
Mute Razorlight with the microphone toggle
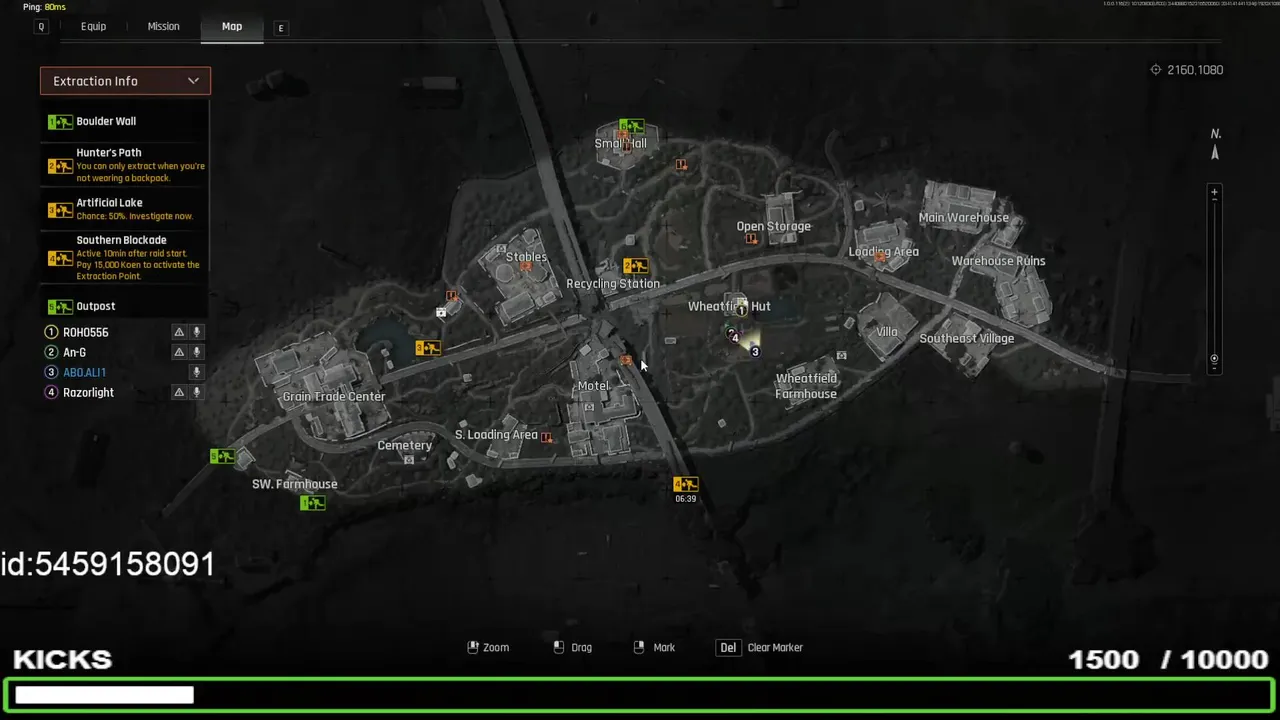coord(196,392)
